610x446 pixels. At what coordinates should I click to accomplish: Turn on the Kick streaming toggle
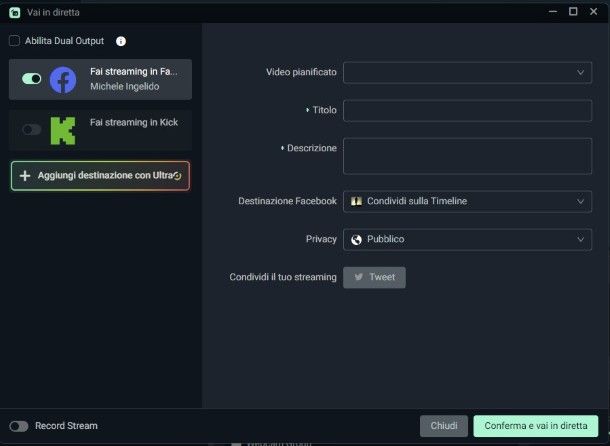(x=32, y=130)
